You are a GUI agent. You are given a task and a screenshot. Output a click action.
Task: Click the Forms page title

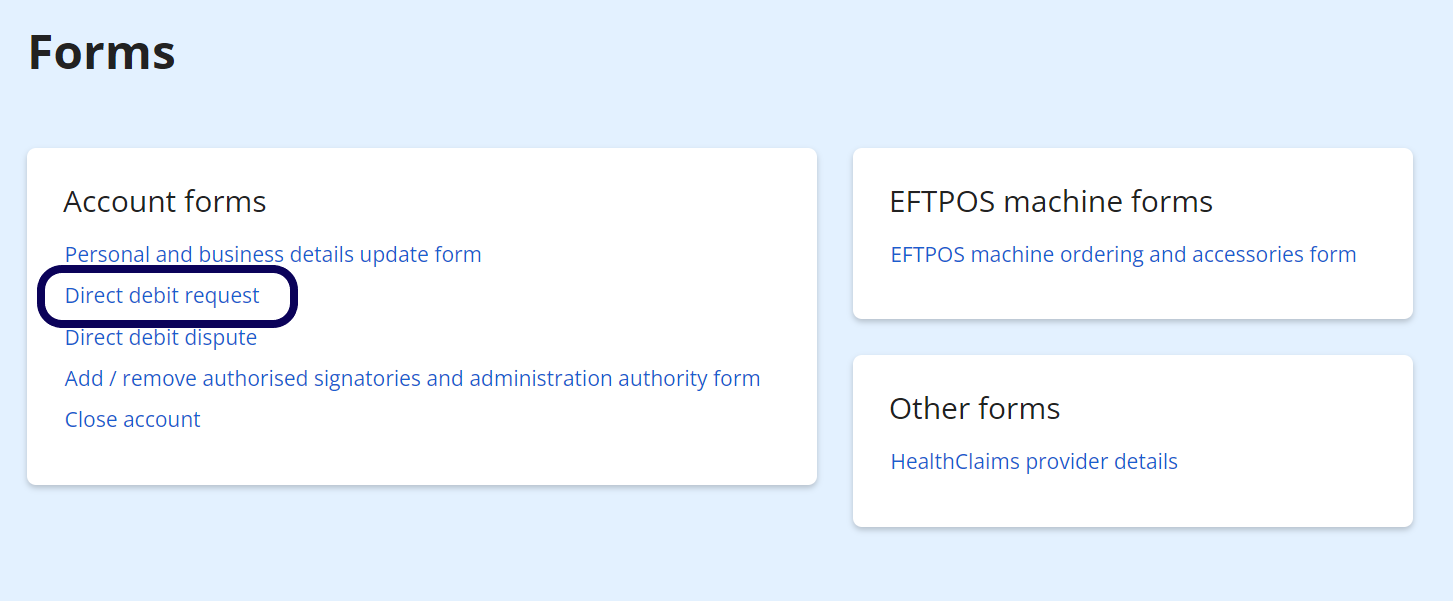(x=102, y=53)
